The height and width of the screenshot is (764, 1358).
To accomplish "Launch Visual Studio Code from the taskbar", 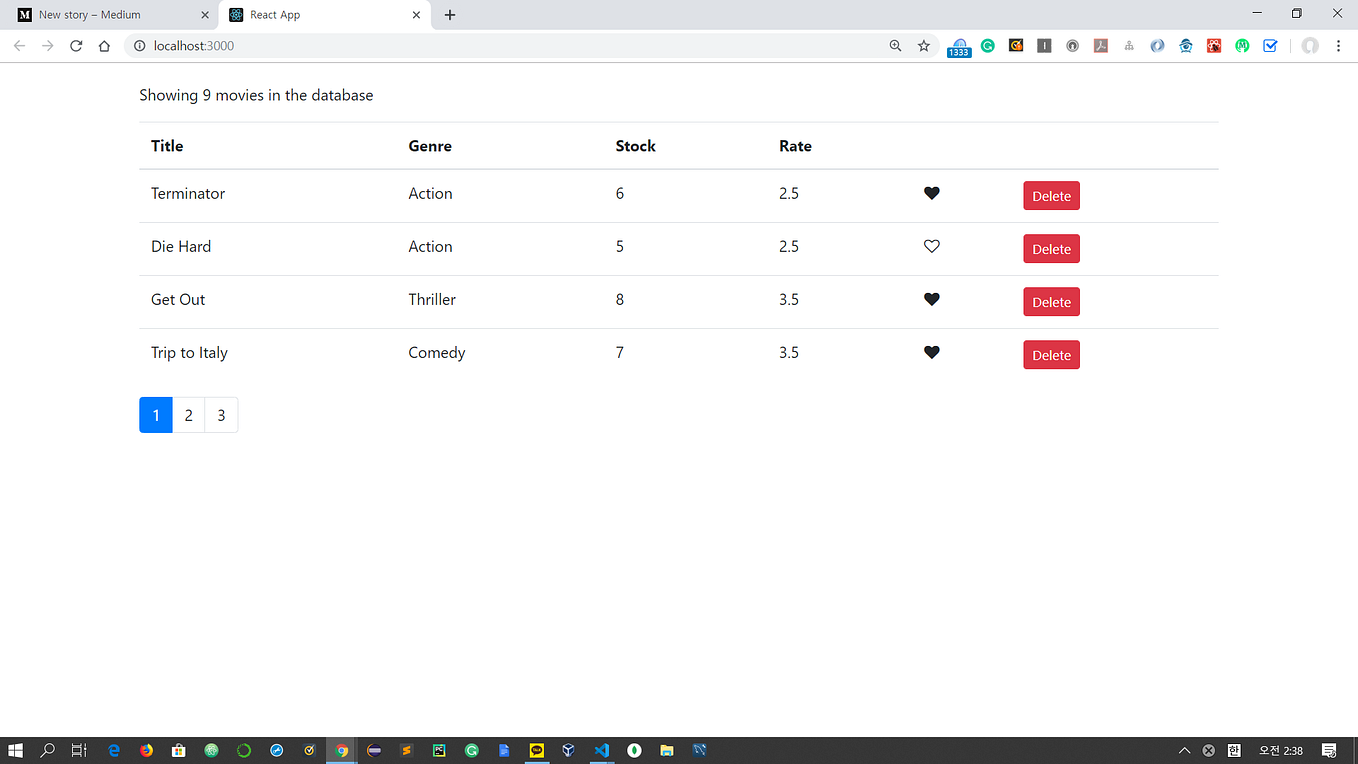I will [x=601, y=750].
